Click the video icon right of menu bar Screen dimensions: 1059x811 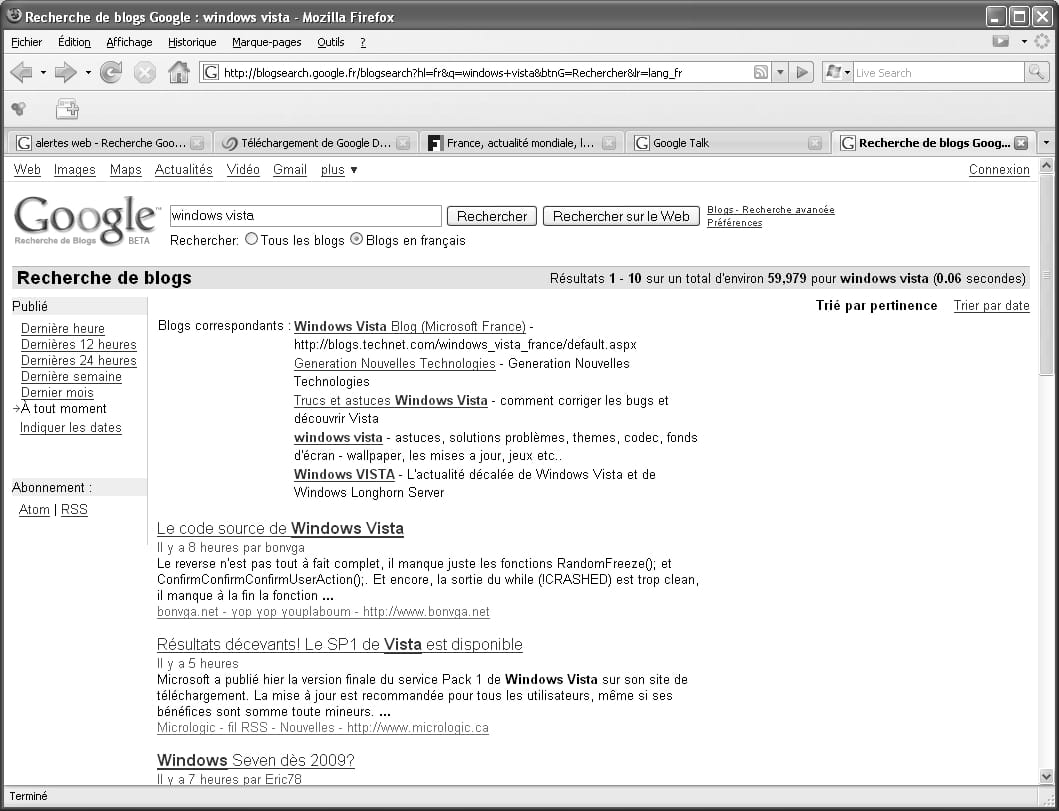click(1001, 42)
